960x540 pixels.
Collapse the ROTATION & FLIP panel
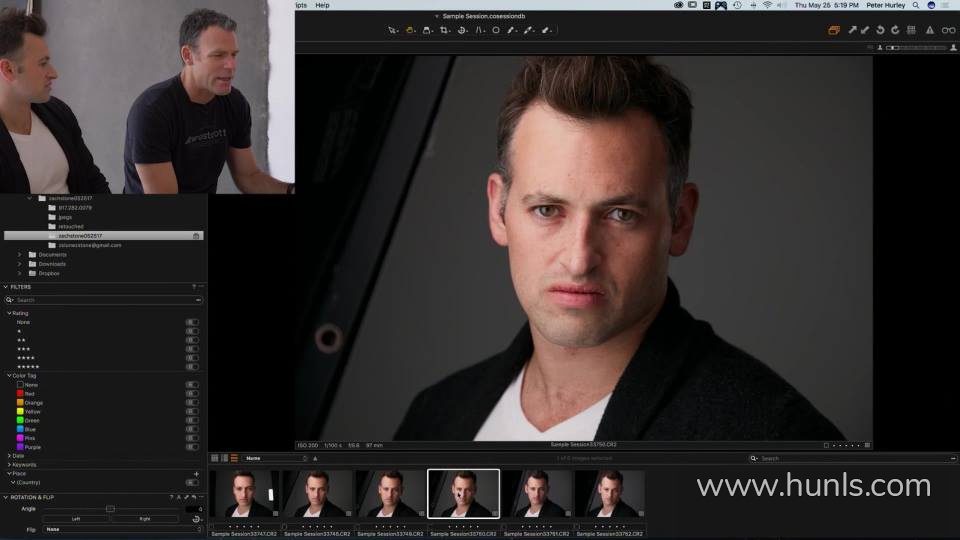pyautogui.click(x=6, y=497)
